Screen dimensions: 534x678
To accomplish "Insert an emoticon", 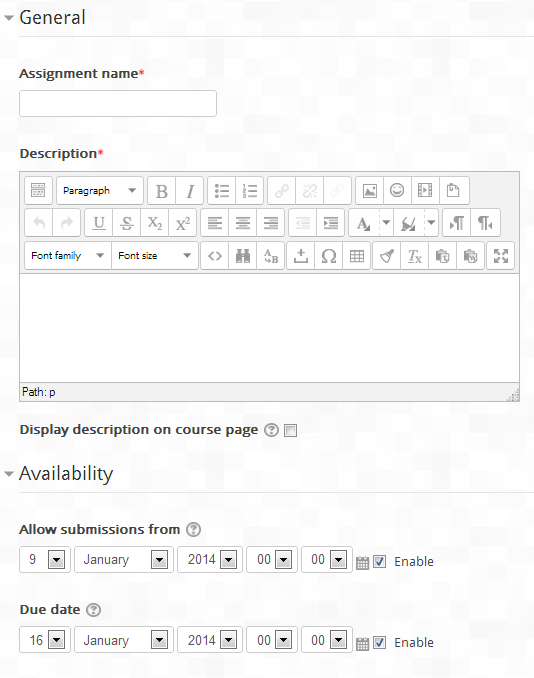I will pos(397,191).
